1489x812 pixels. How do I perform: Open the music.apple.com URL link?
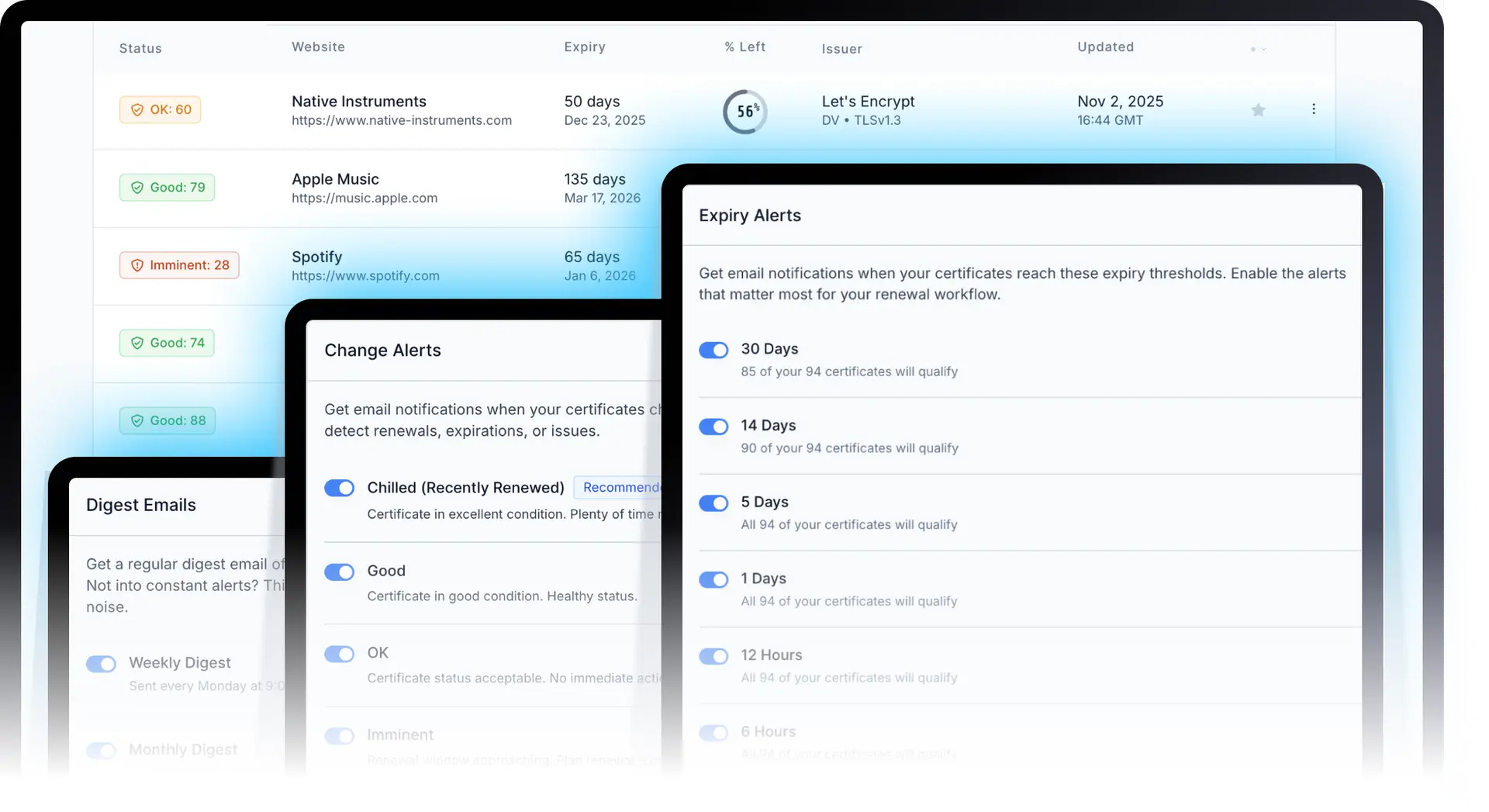click(364, 198)
